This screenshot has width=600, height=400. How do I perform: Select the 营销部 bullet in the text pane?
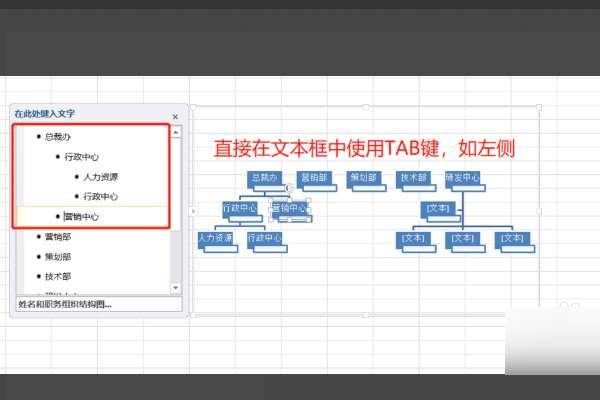pyautogui.click(x=58, y=237)
